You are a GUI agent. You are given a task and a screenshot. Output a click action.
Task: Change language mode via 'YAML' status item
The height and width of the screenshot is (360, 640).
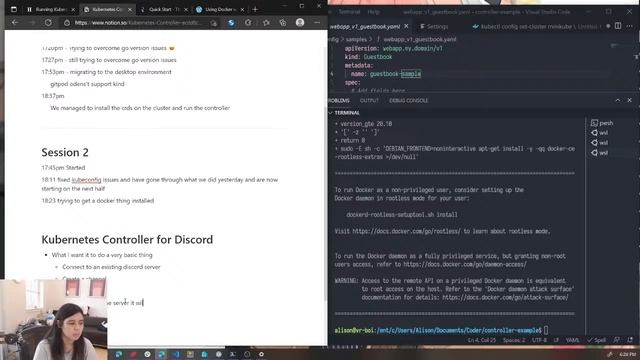pos(572,340)
